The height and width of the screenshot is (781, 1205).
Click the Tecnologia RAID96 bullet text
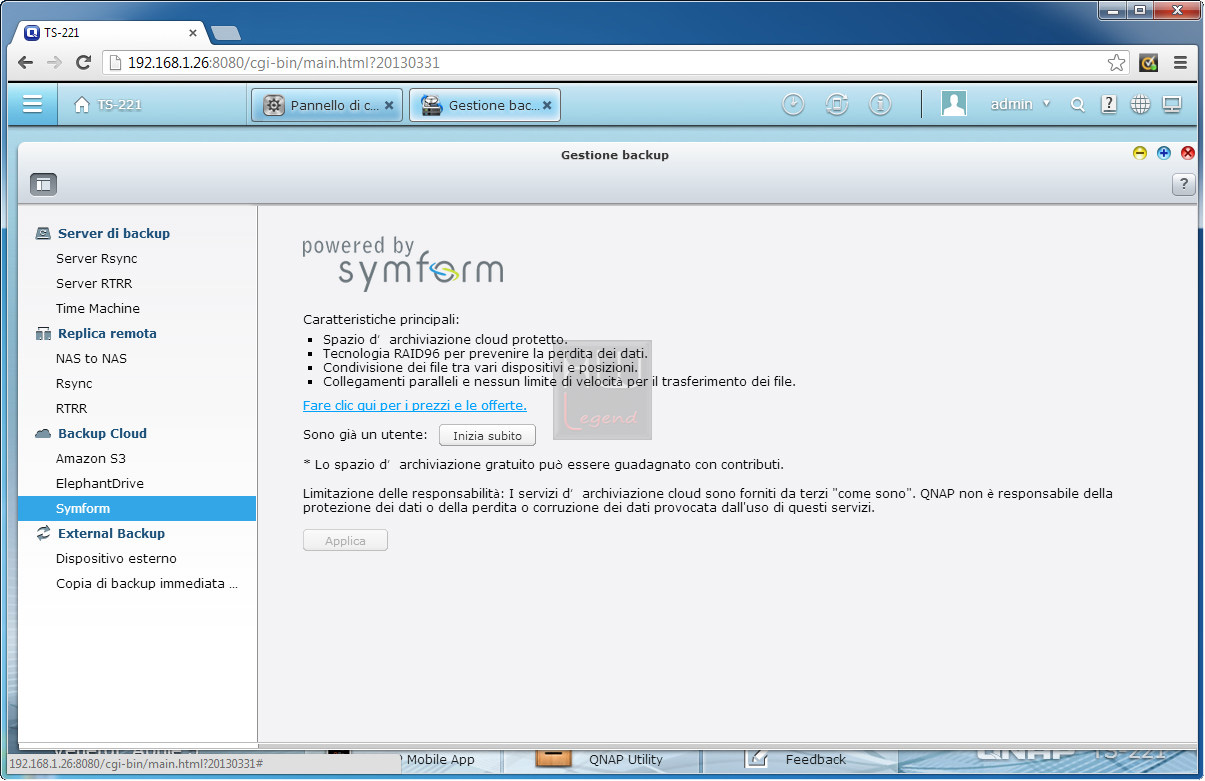tap(485, 353)
